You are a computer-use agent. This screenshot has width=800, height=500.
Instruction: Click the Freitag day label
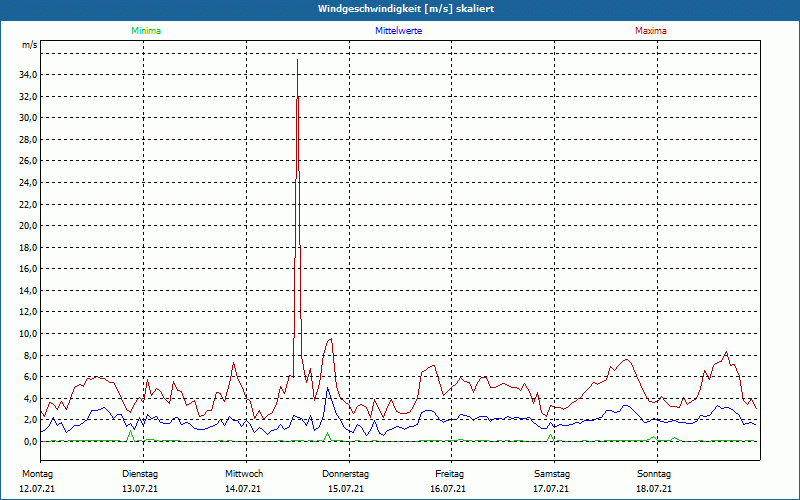(x=450, y=473)
